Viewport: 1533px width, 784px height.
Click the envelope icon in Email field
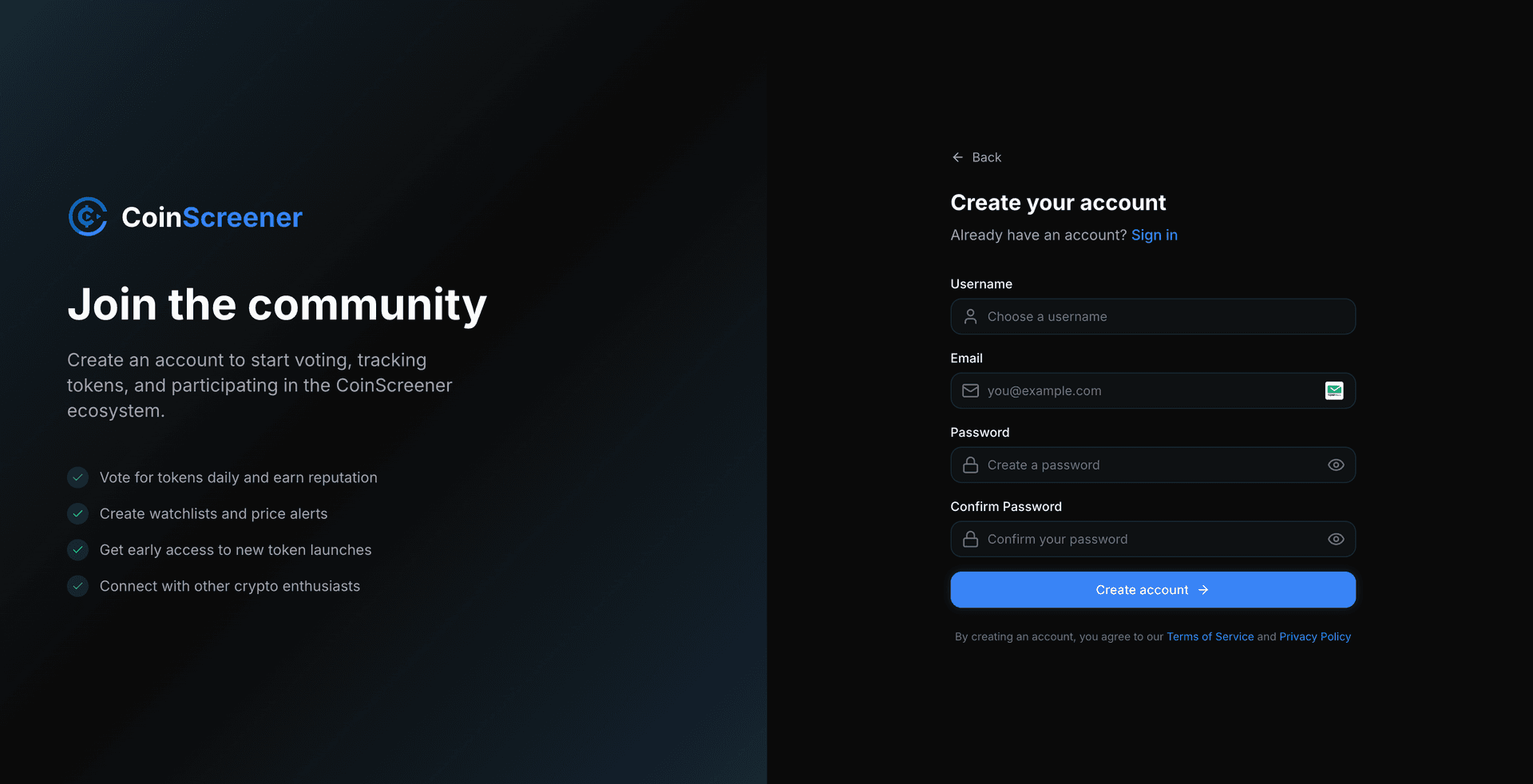[970, 391]
